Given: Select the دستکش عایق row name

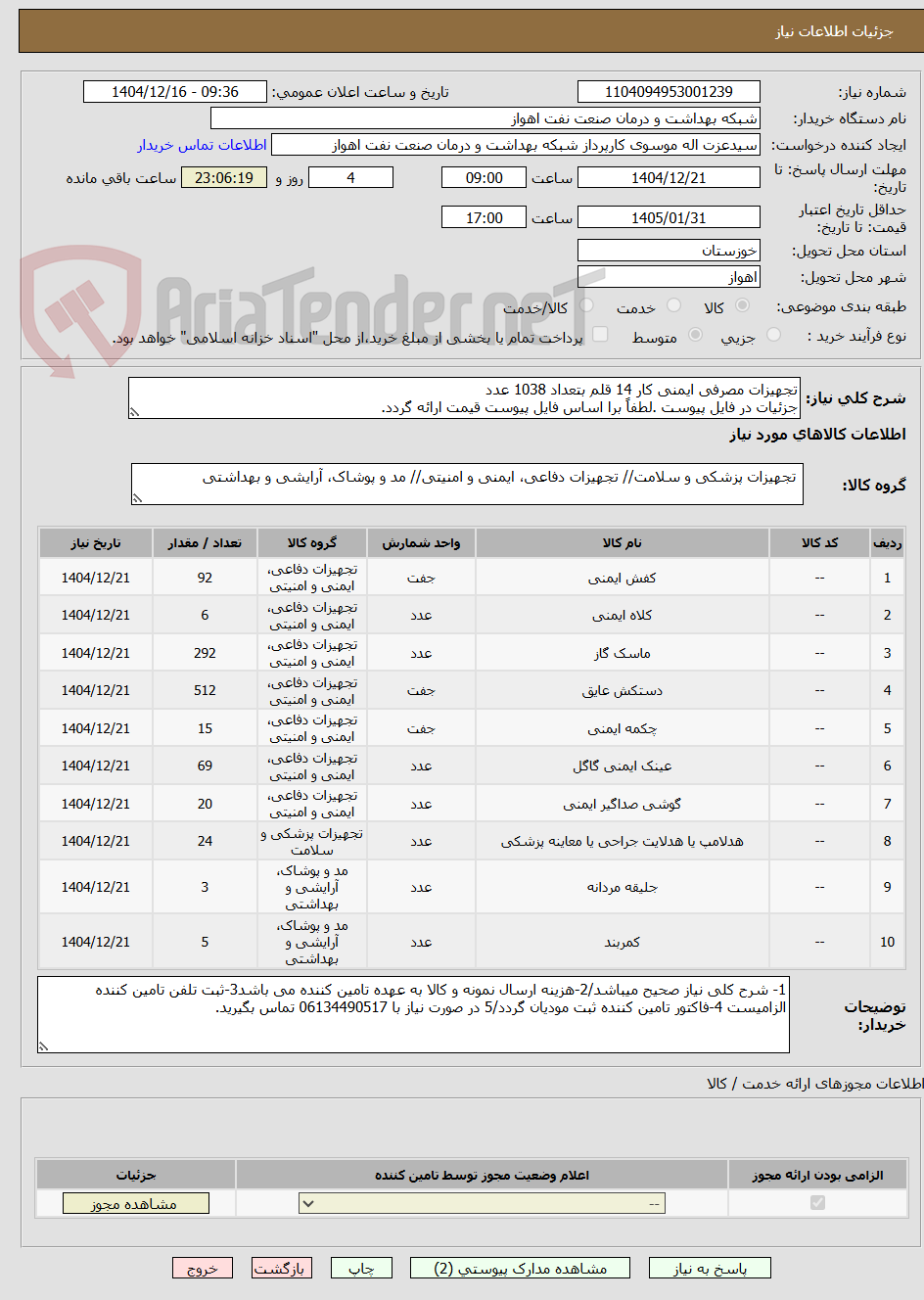Looking at the screenshot, I should (x=622, y=690).
